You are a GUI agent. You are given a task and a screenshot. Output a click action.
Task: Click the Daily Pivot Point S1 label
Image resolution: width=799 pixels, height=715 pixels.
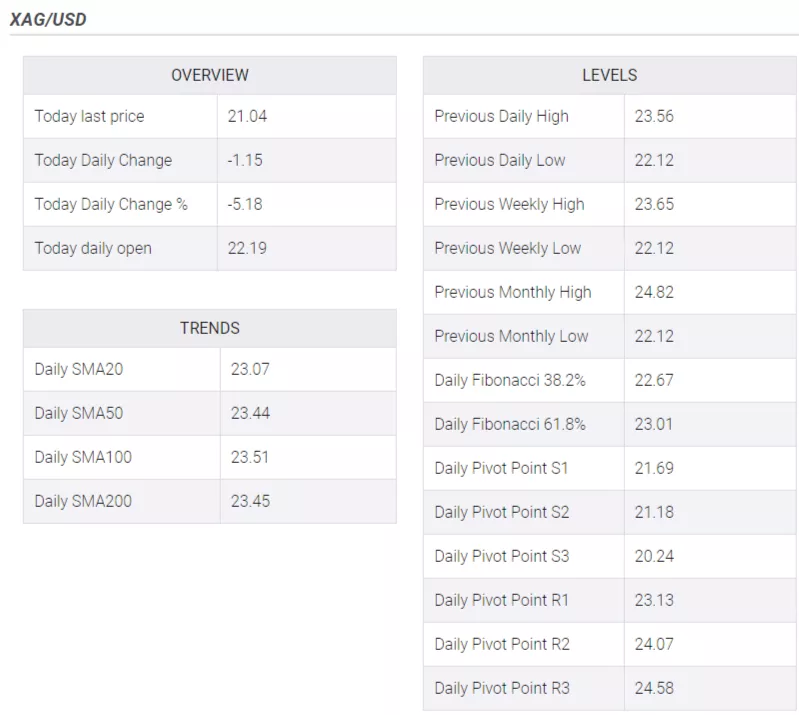pyautogui.click(x=502, y=468)
